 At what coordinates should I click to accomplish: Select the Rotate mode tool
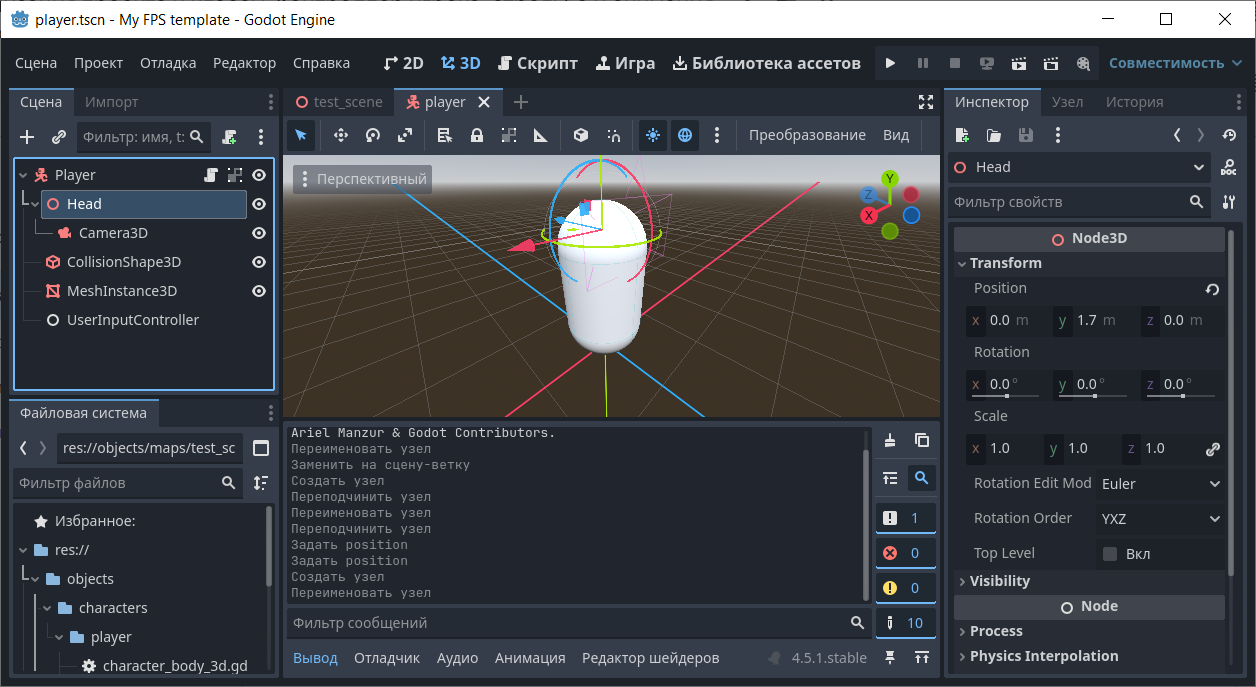click(373, 135)
